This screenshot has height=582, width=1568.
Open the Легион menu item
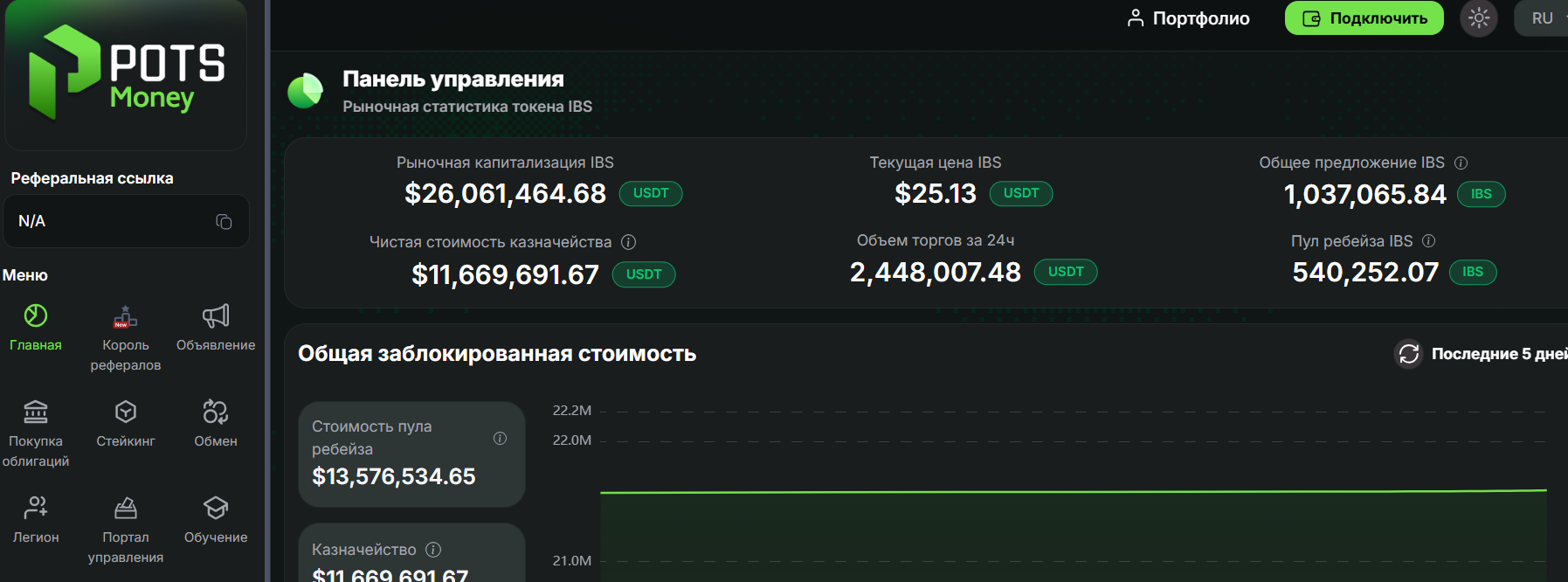36,521
